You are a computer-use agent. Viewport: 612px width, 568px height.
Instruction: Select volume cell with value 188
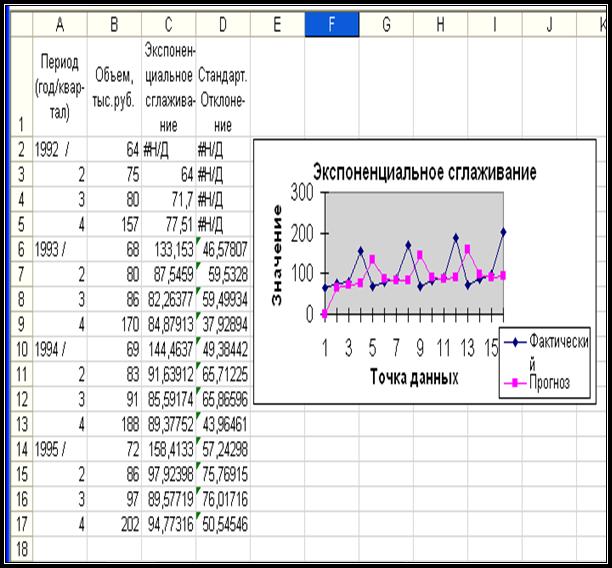pos(114,424)
